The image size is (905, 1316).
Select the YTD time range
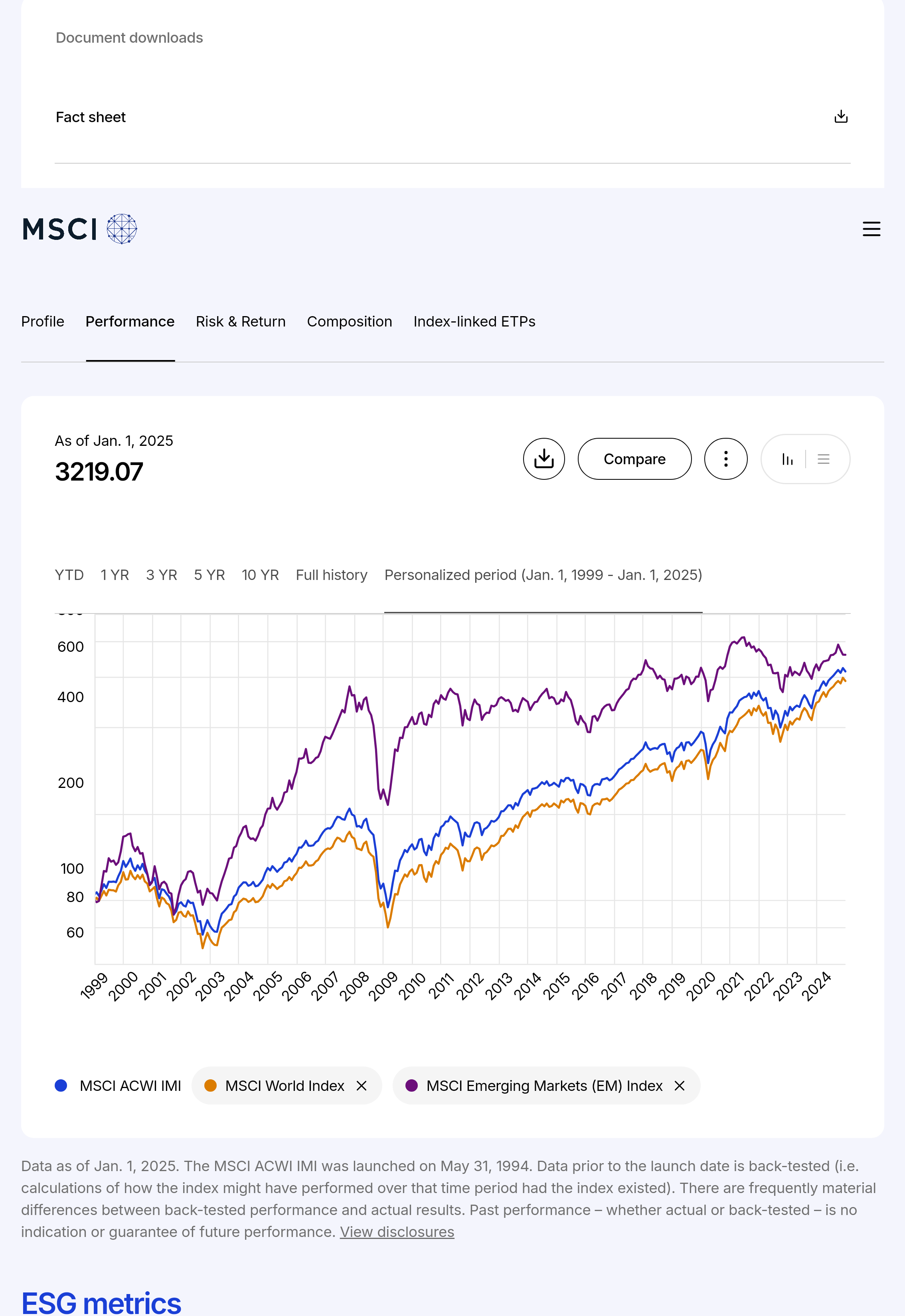point(69,575)
